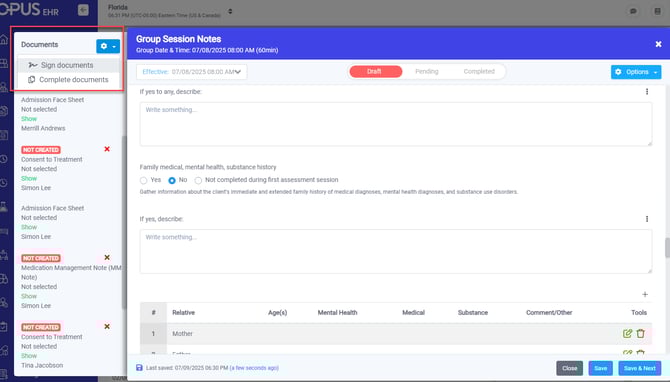Screen dimensions: 670x382
Task: Show Consent to Treatment for Tina Jacobson
Action: coord(29,356)
